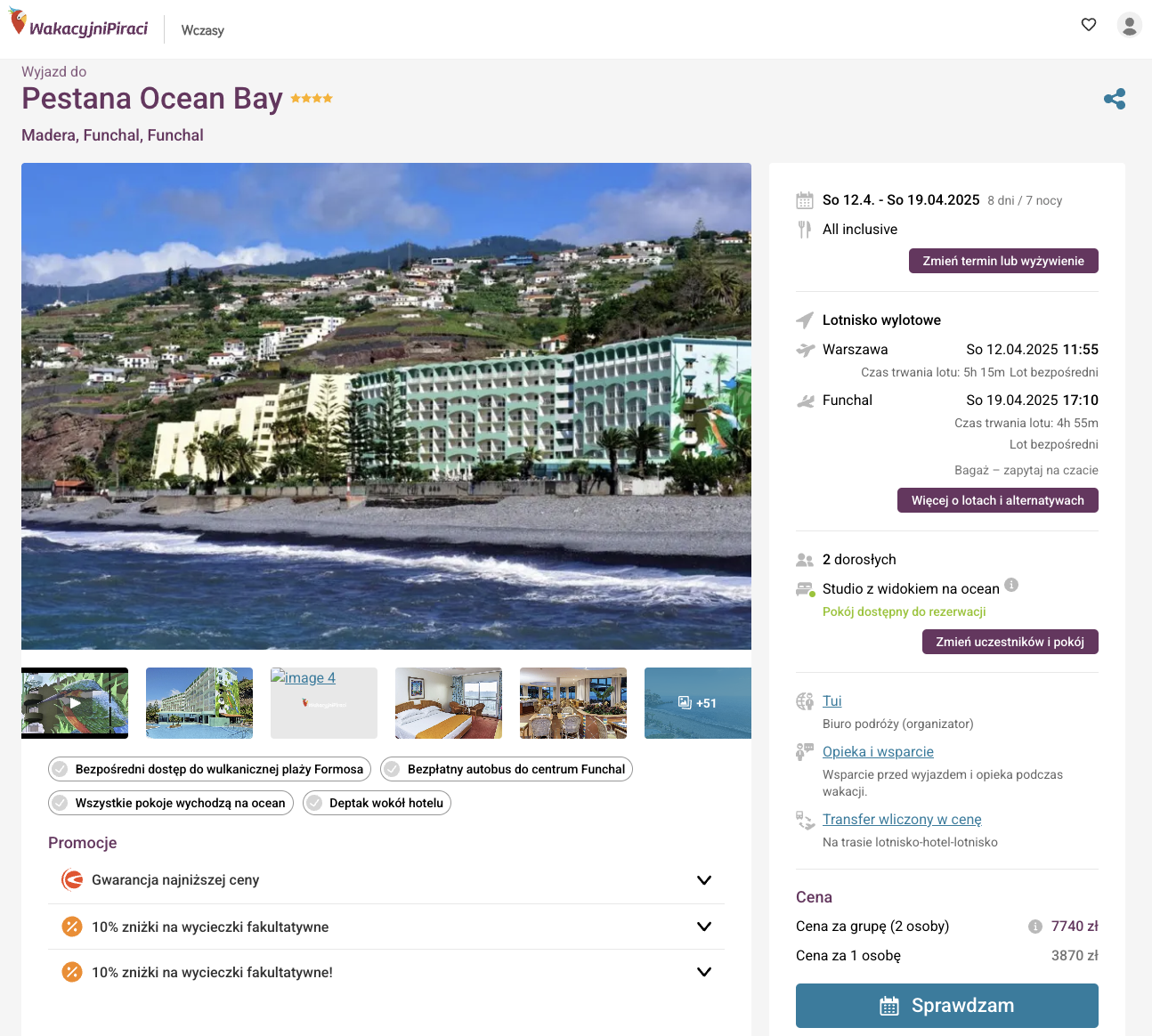
Task: Open the restaurant photo thumbnail
Action: (573, 703)
